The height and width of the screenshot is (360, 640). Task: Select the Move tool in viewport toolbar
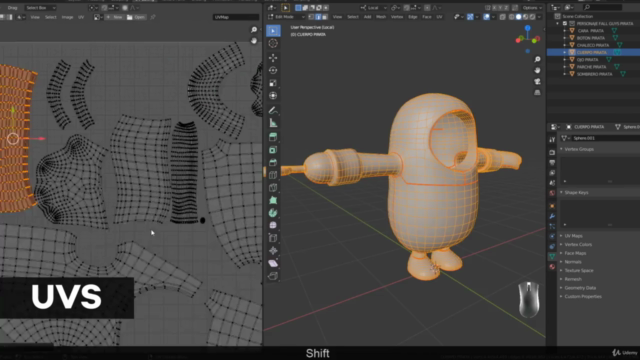click(273, 58)
